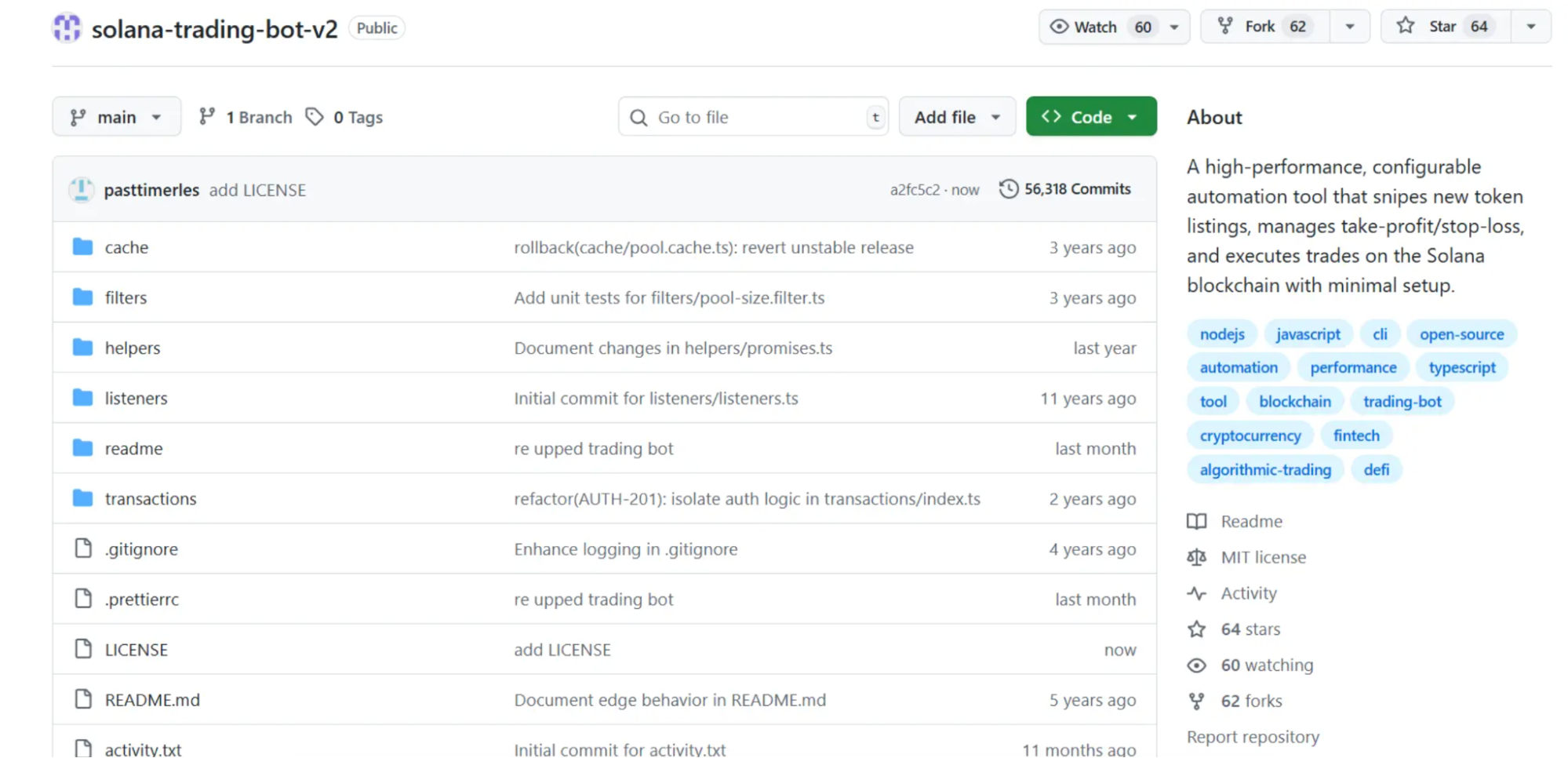Image resolution: width=1568 pixels, height=758 pixels.
Task: Open the Report repository link
Action: (x=1253, y=737)
